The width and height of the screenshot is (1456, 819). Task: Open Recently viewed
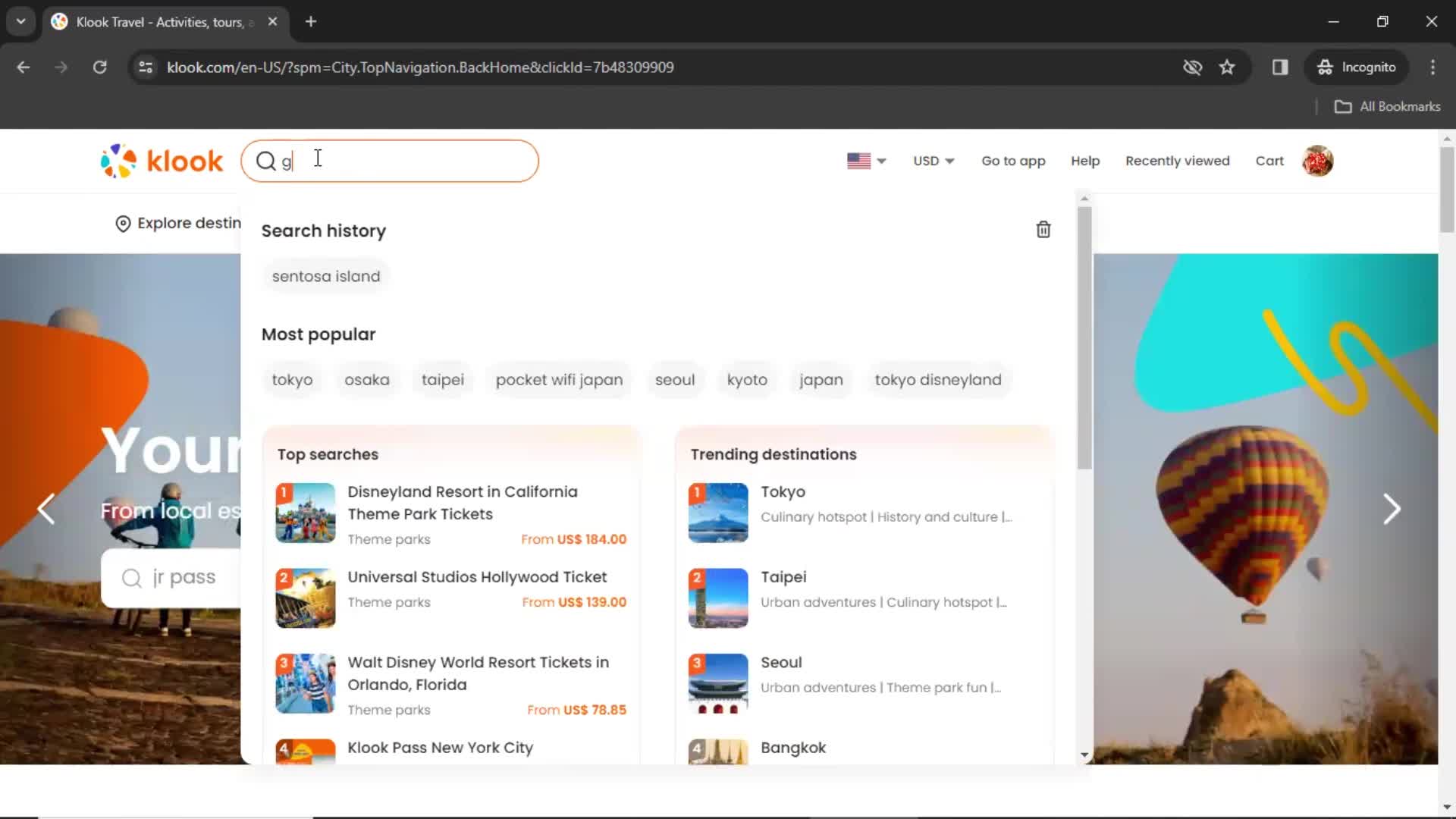coord(1178,161)
